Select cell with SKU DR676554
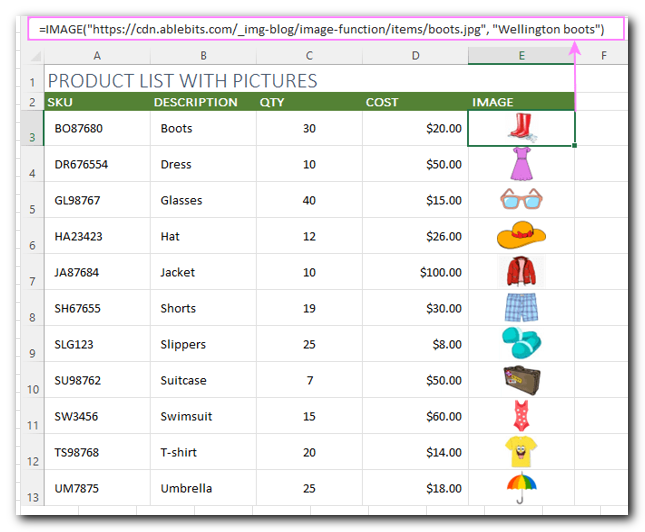The height and width of the screenshot is (532, 645). [x=97, y=164]
